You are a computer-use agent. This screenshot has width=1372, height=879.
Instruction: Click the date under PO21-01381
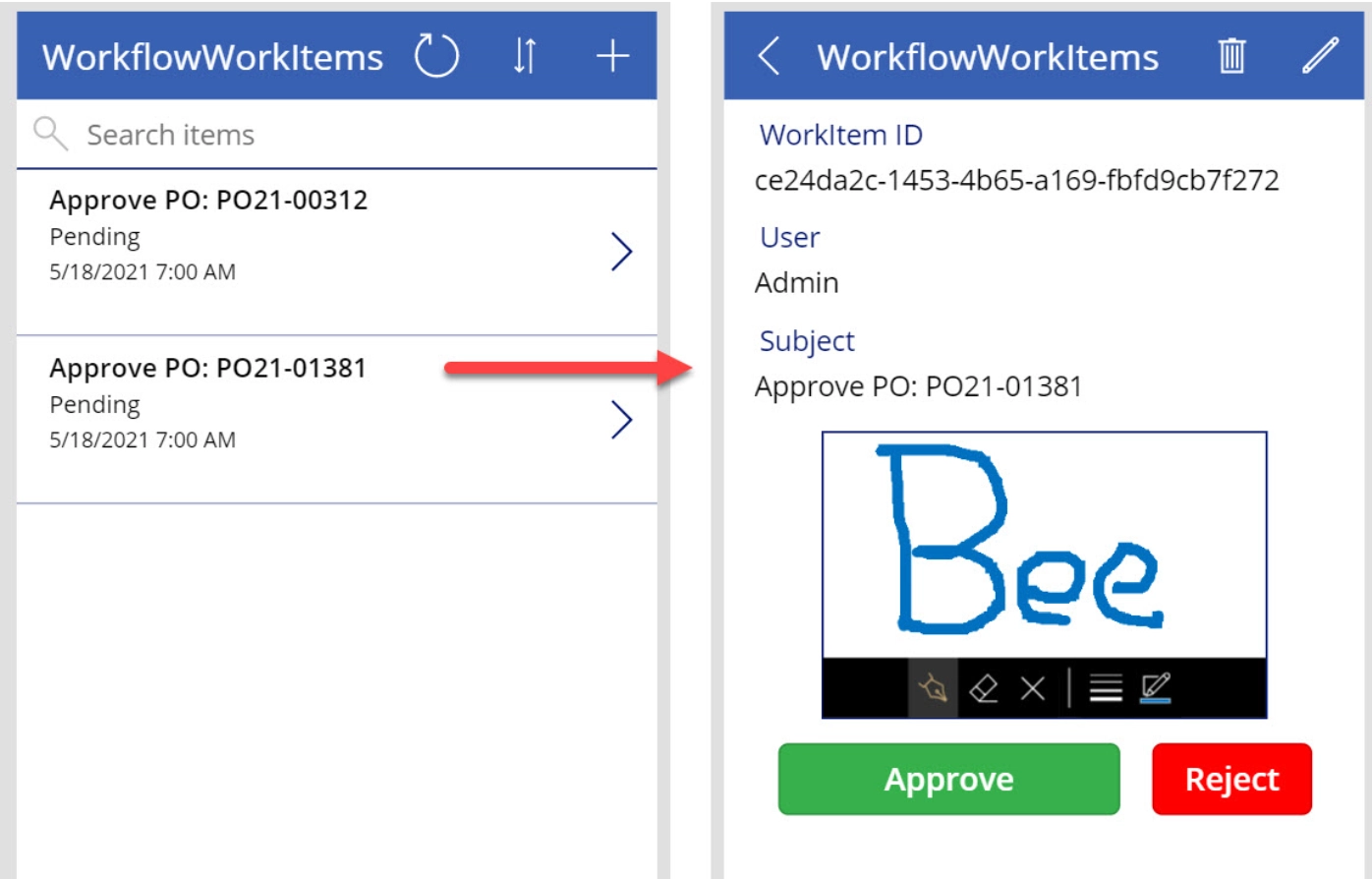click(143, 440)
